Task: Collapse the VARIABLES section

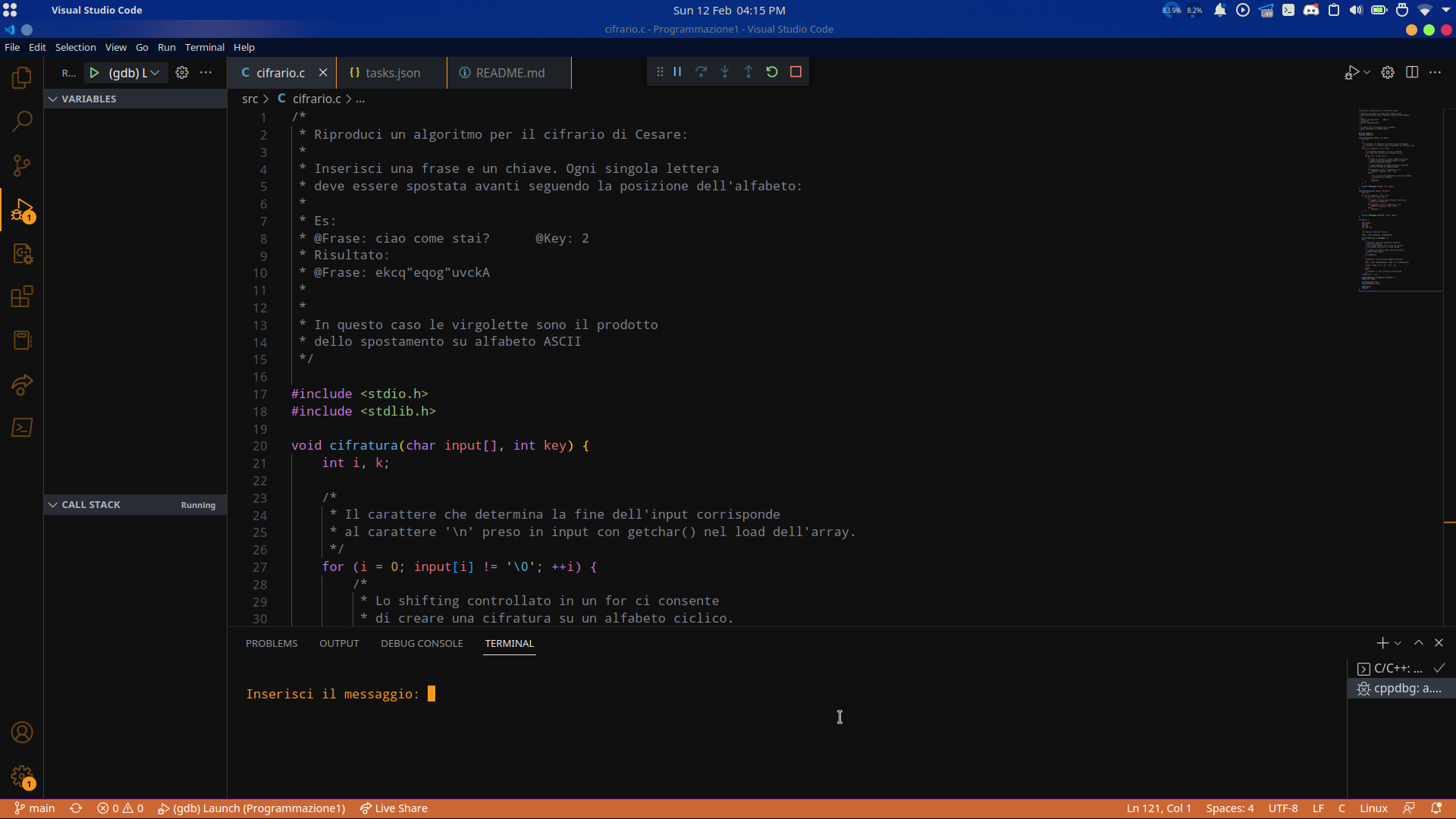Action: (135, 99)
